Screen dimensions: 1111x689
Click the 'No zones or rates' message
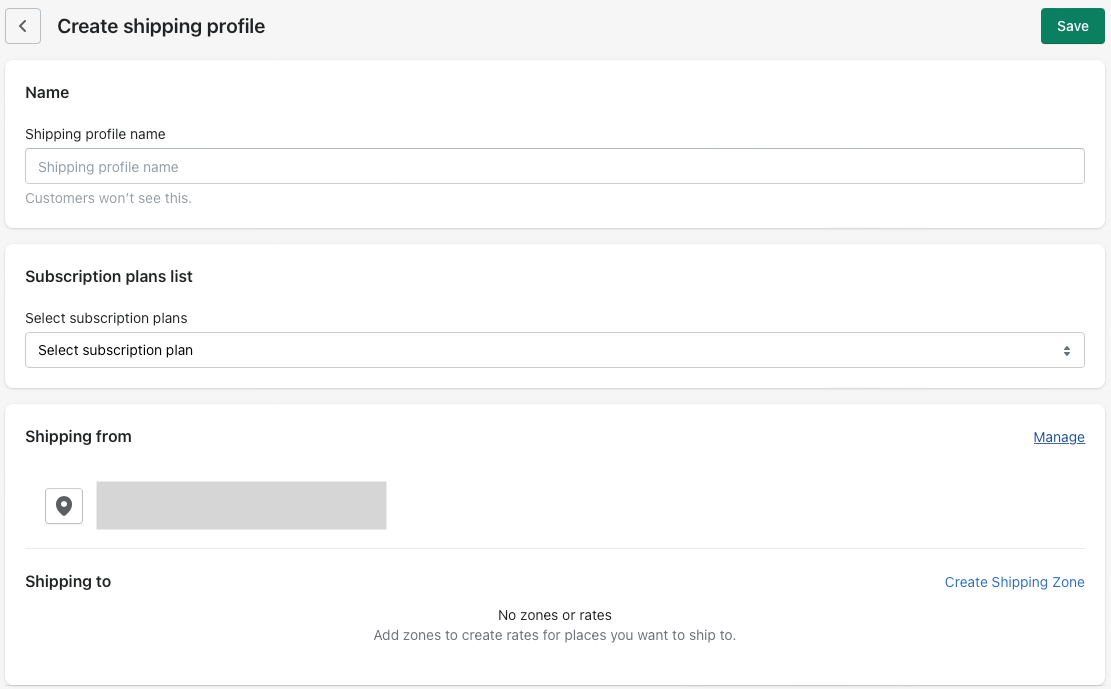point(554,615)
